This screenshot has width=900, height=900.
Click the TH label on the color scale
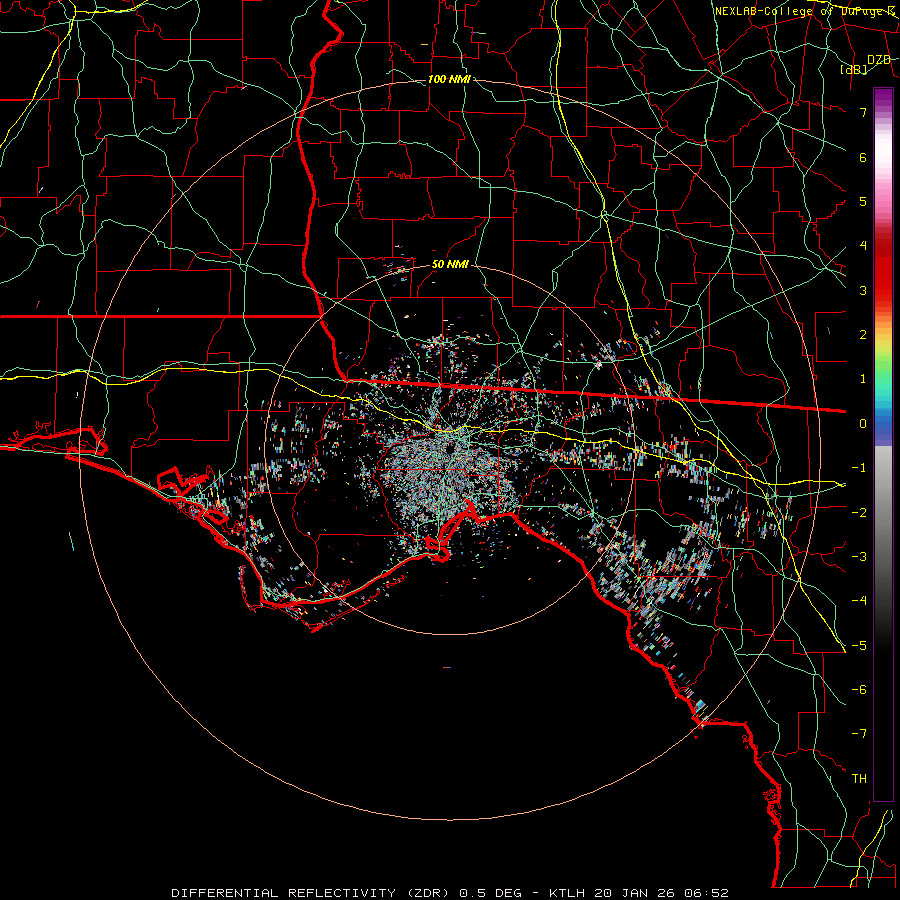(859, 779)
